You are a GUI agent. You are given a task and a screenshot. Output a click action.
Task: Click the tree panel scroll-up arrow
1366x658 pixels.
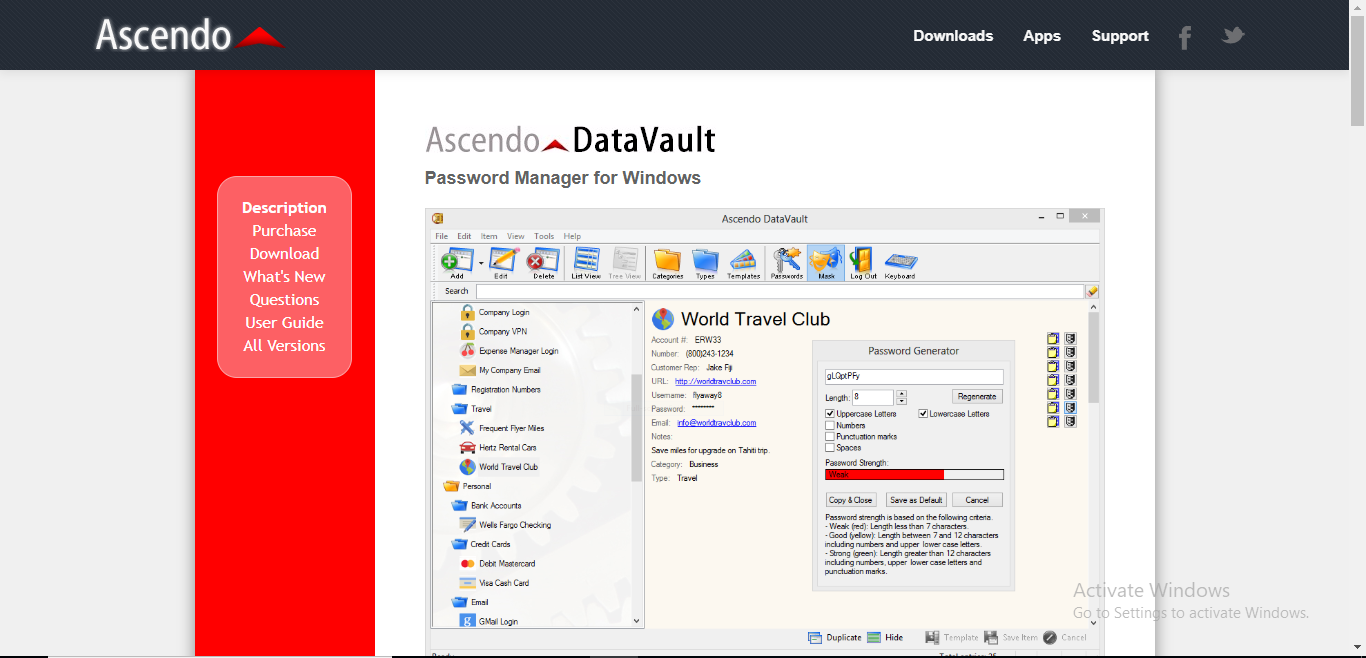(637, 309)
